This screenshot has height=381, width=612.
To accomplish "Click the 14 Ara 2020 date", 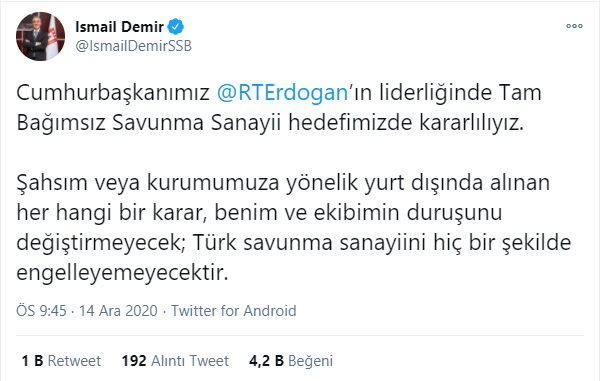I will (118, 311).
